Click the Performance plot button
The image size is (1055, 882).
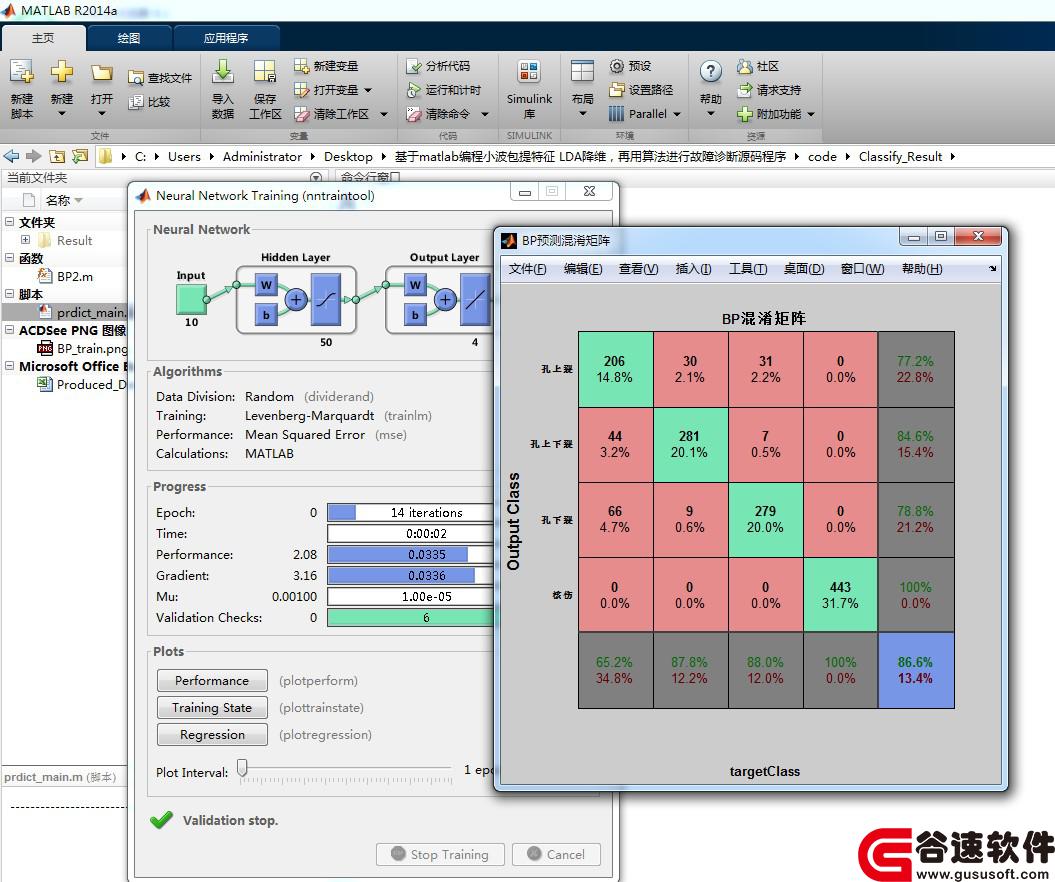tap(212, 680)
